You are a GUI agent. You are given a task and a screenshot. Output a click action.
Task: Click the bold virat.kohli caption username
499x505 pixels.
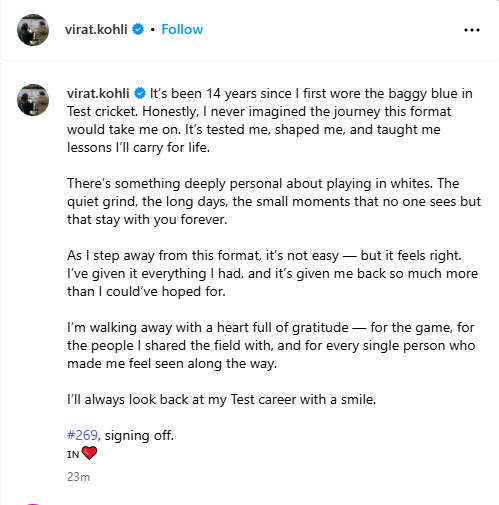tap(98, 93)
